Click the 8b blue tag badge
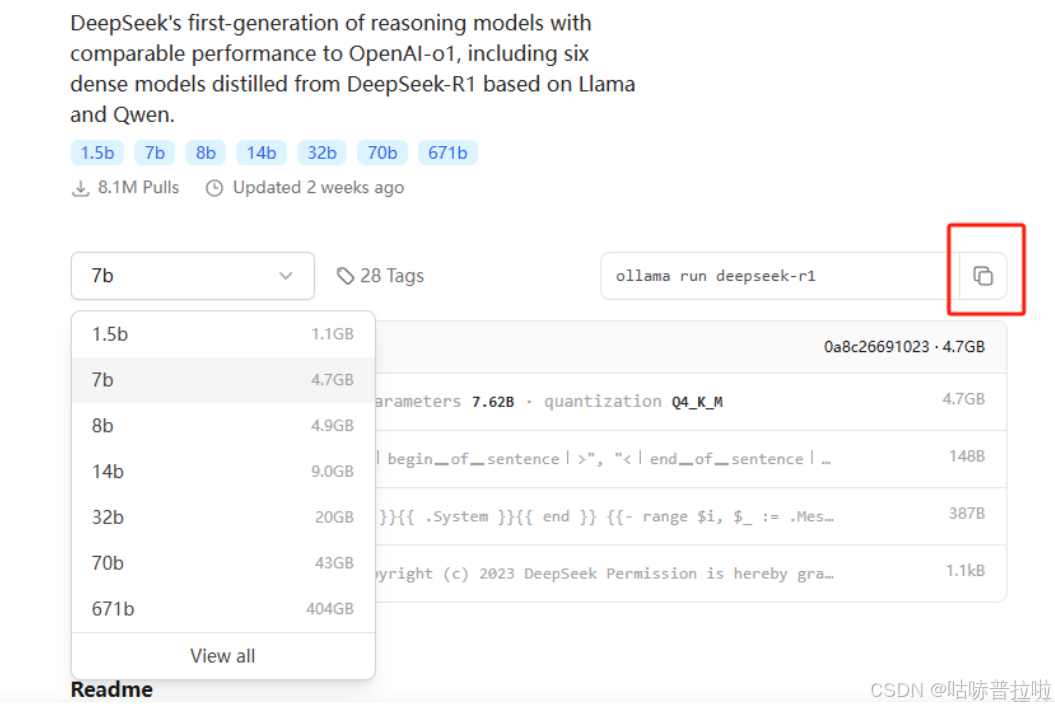 [x=206, y=153]
